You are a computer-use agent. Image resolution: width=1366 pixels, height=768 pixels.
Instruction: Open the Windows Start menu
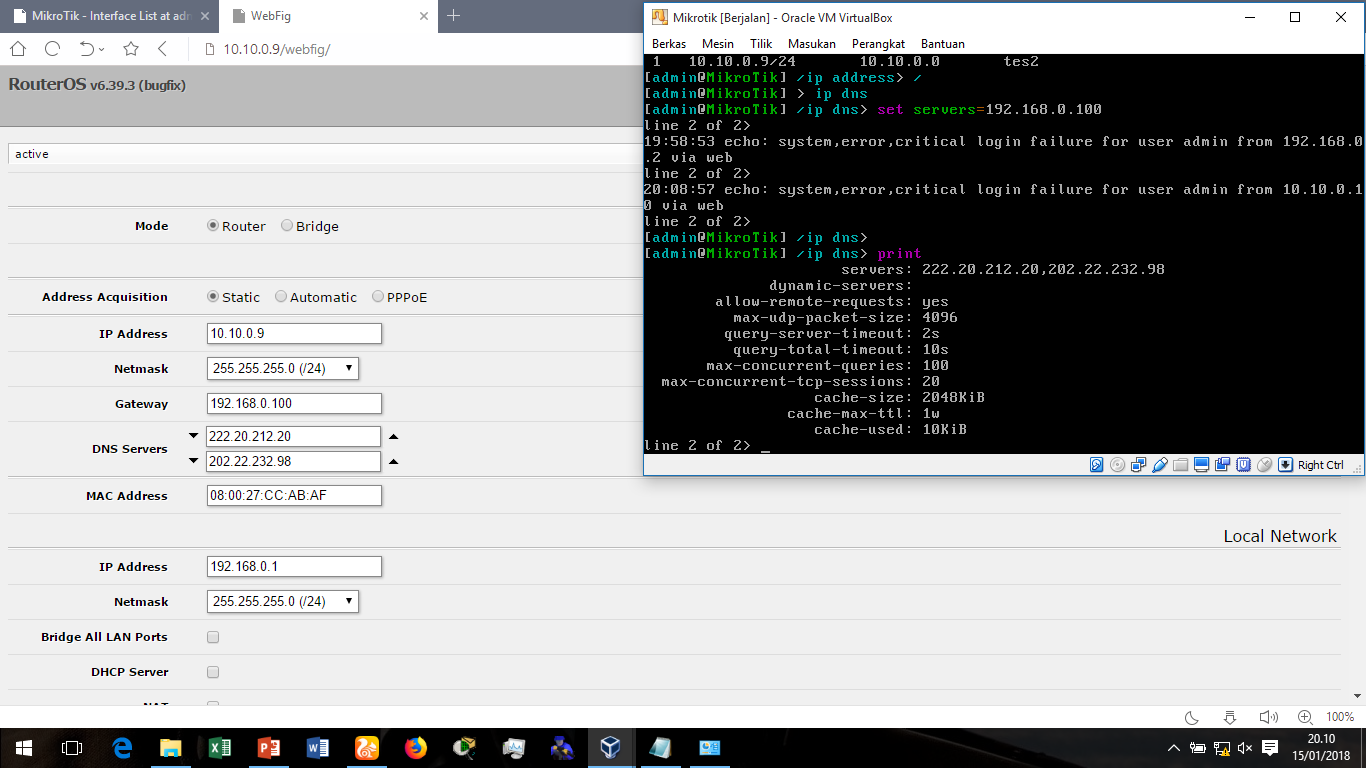coord(24,747)
